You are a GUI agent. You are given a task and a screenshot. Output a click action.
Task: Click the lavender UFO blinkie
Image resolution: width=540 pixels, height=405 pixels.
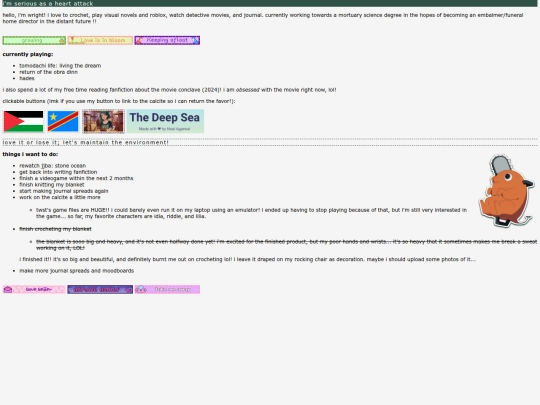167,289
